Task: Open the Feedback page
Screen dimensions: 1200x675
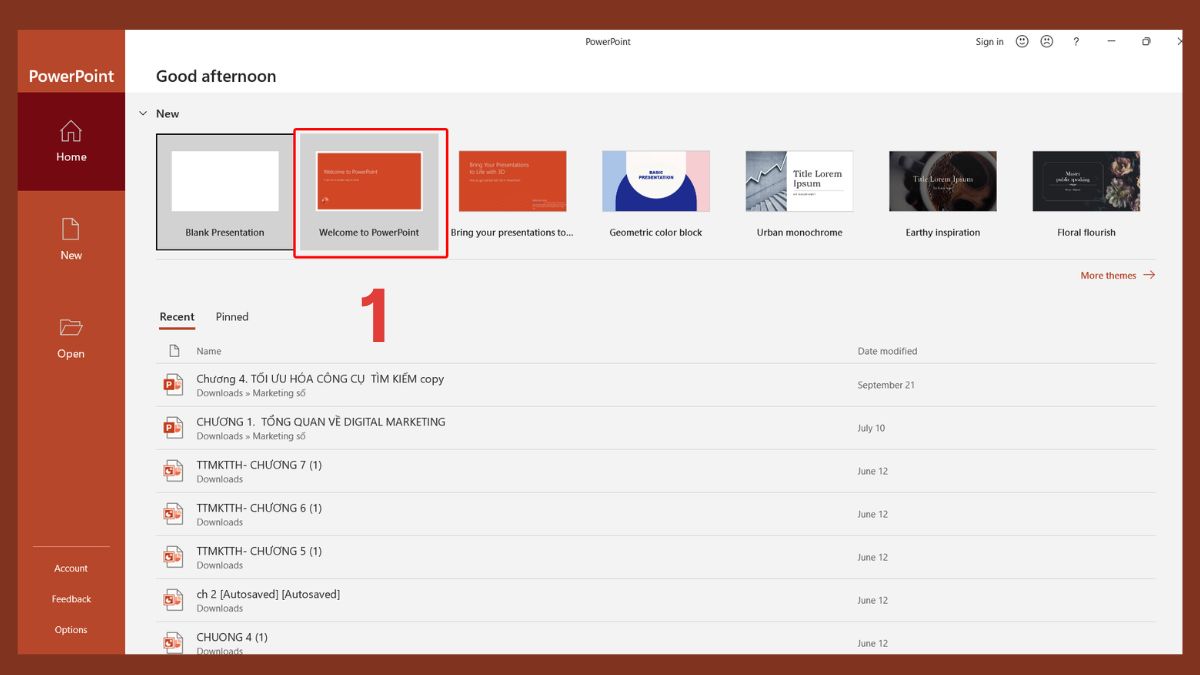Action: click(x=71, y=598)
